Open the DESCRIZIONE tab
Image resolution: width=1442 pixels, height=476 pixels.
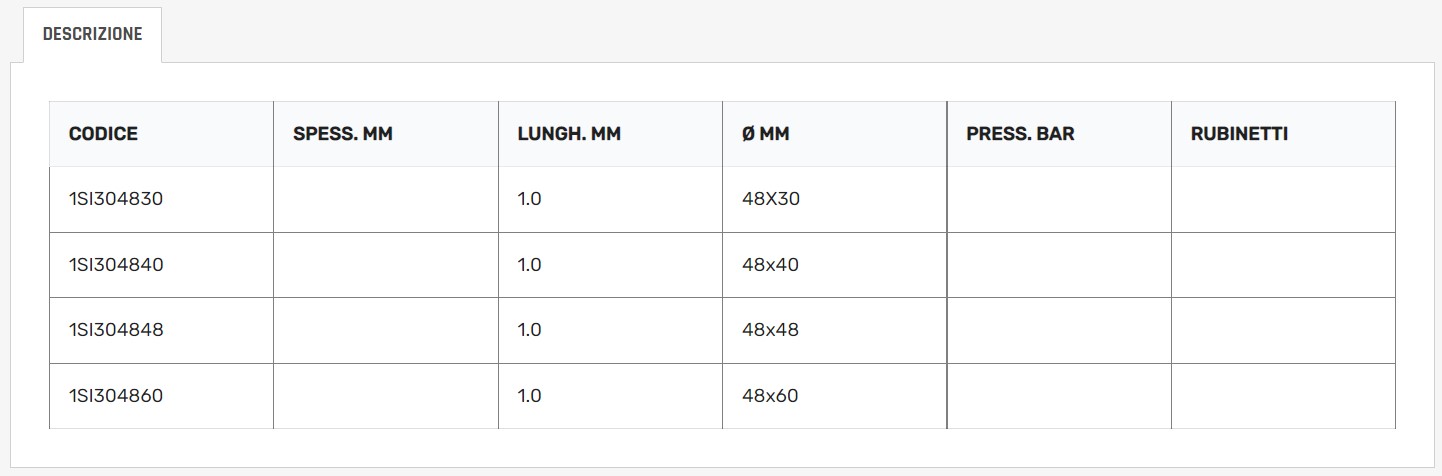point(92,34)
